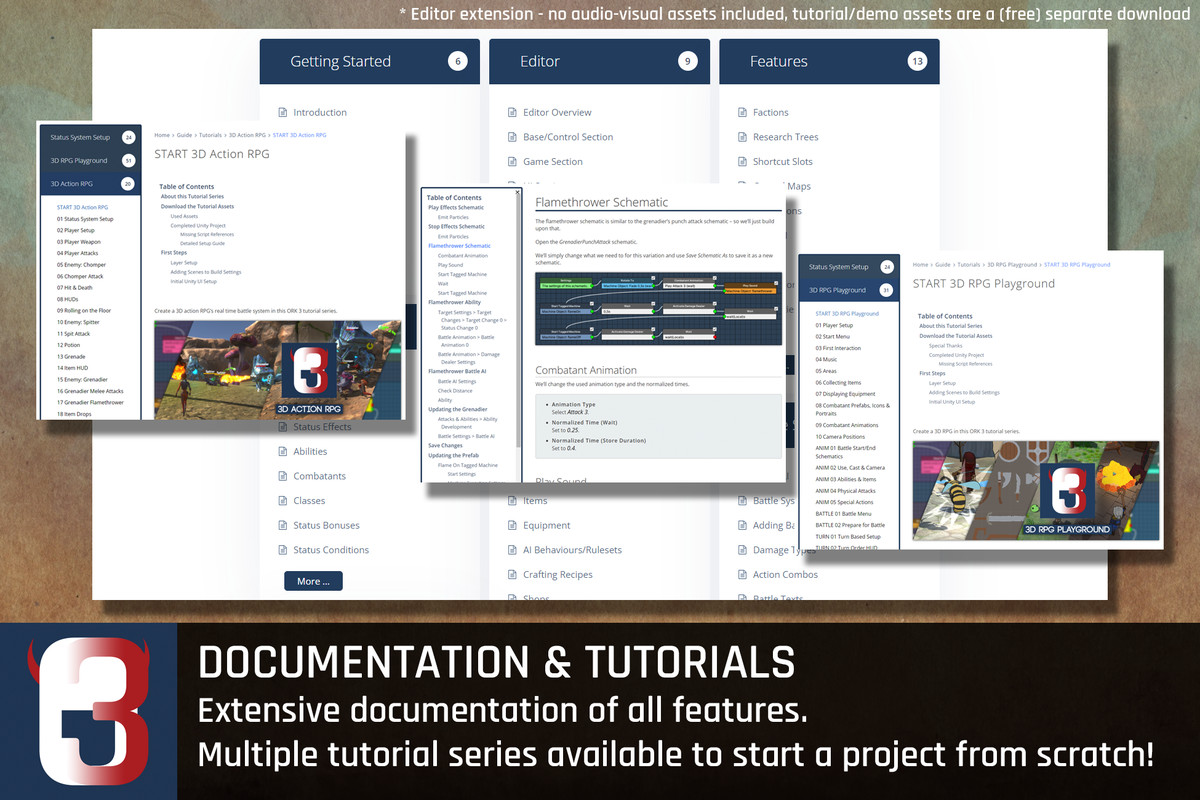Click the document icon beside Crafting Recipes
This screenshot has width=1200, height=800.
(x=512, y=575)
